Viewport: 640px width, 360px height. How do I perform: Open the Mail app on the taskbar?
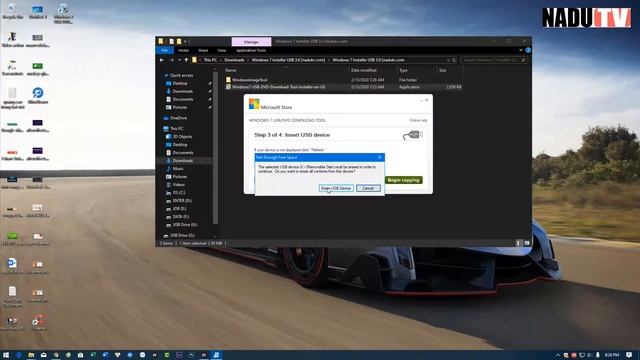tap(43, 355)
